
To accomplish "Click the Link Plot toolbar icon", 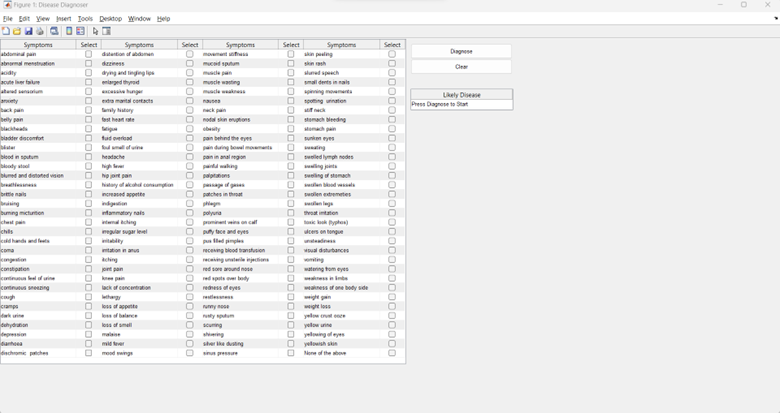I will coord(54,31).
